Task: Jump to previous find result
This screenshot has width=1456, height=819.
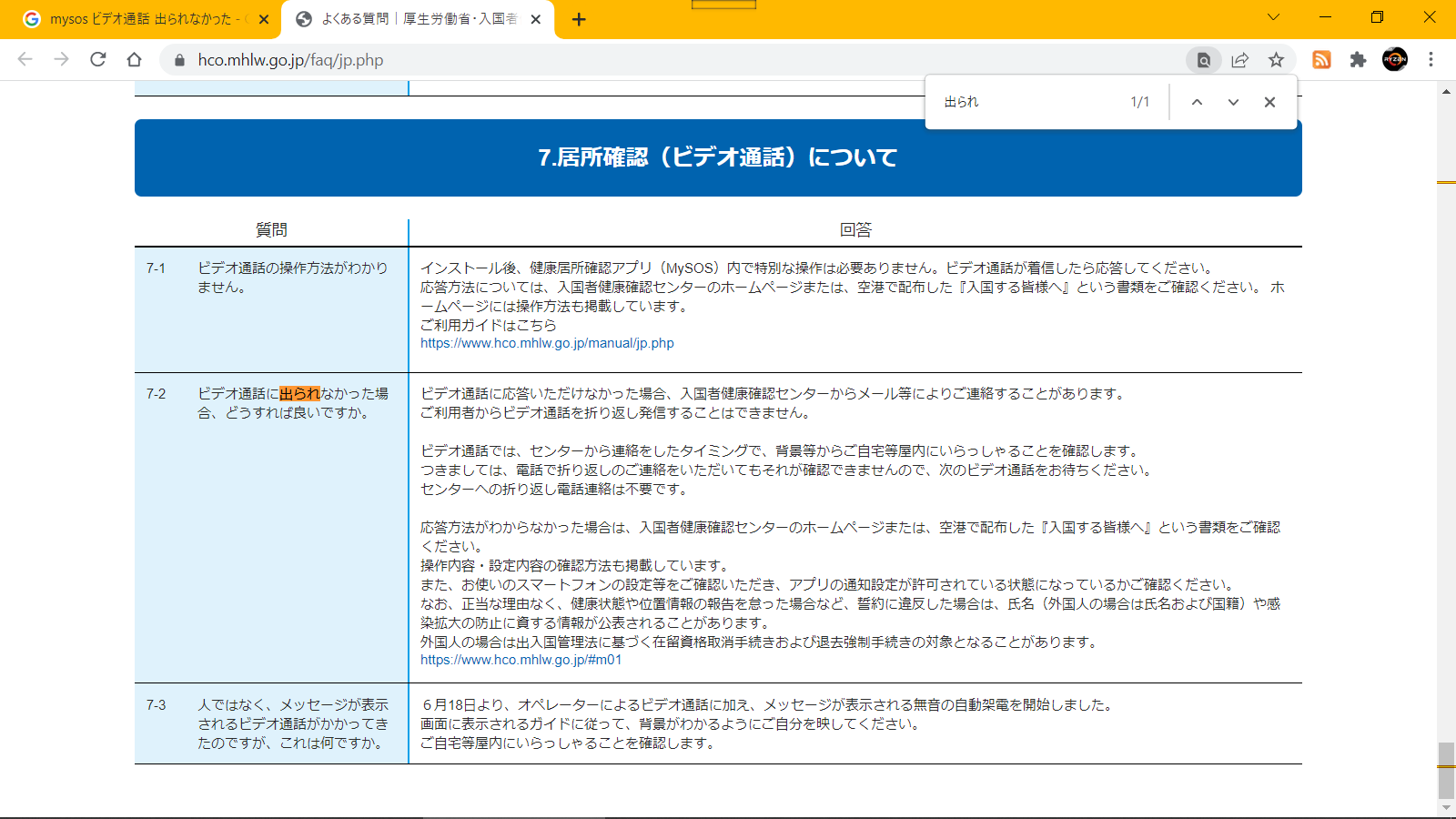Action: point(1197,102)
